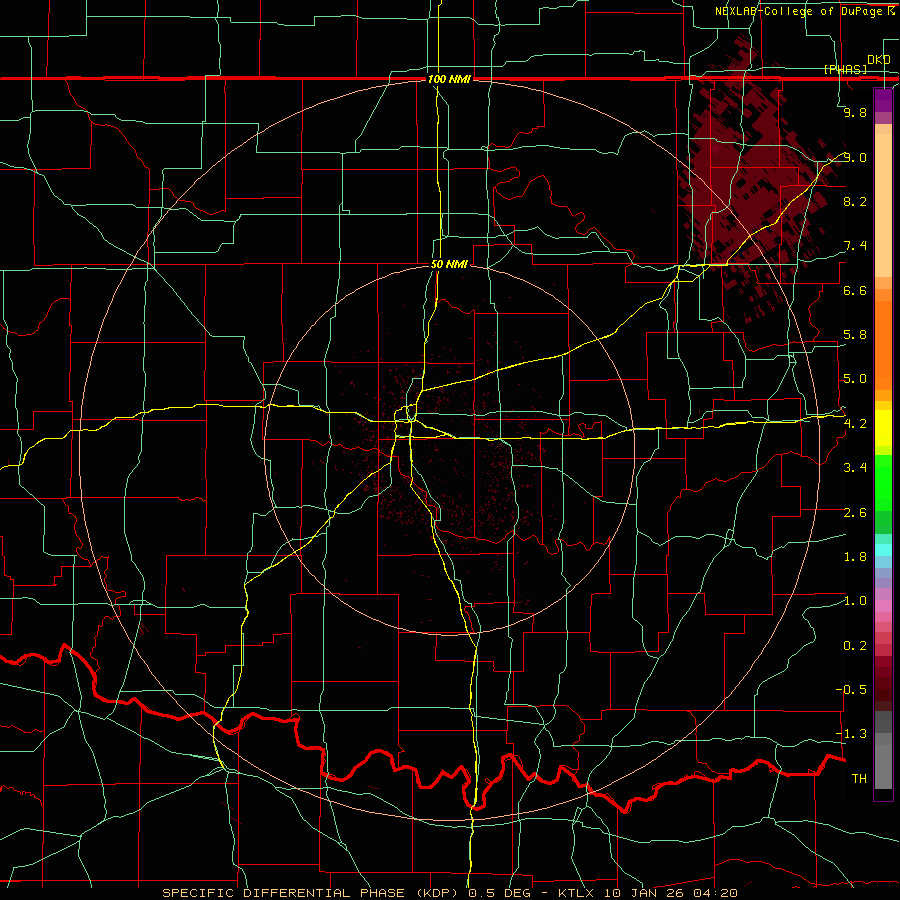This screenshot has width=900, height=900.
Task: Click the 1.8 value on the color scale
Action: [x=855, y=557]
